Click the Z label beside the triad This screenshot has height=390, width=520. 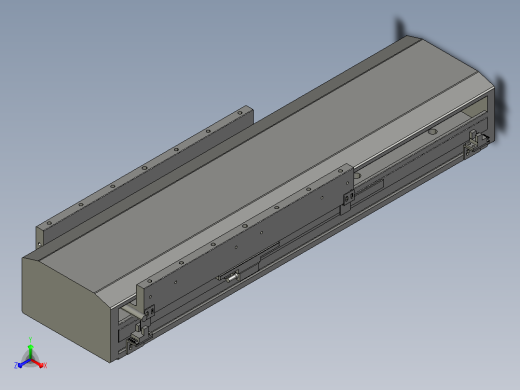(x=16, y=365)
